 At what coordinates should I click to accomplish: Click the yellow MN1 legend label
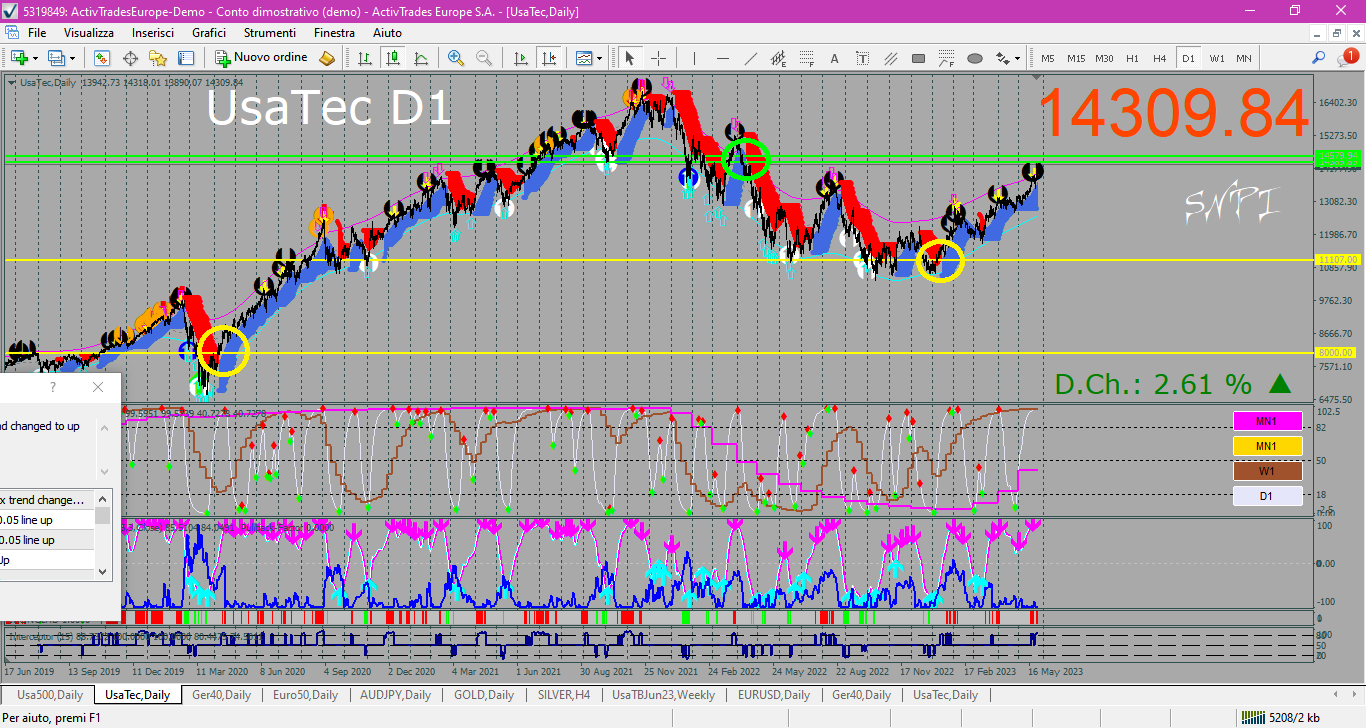coord(1267,446)
